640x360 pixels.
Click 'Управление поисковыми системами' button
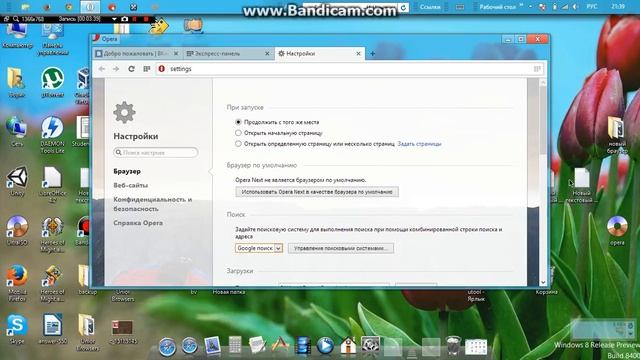(341, 248)
